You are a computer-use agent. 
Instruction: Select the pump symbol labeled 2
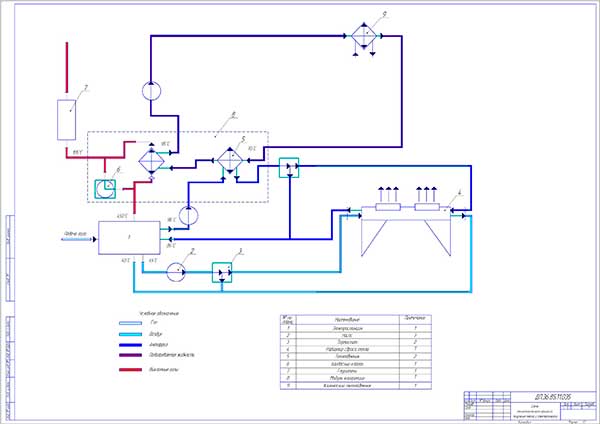pos(176,272)
